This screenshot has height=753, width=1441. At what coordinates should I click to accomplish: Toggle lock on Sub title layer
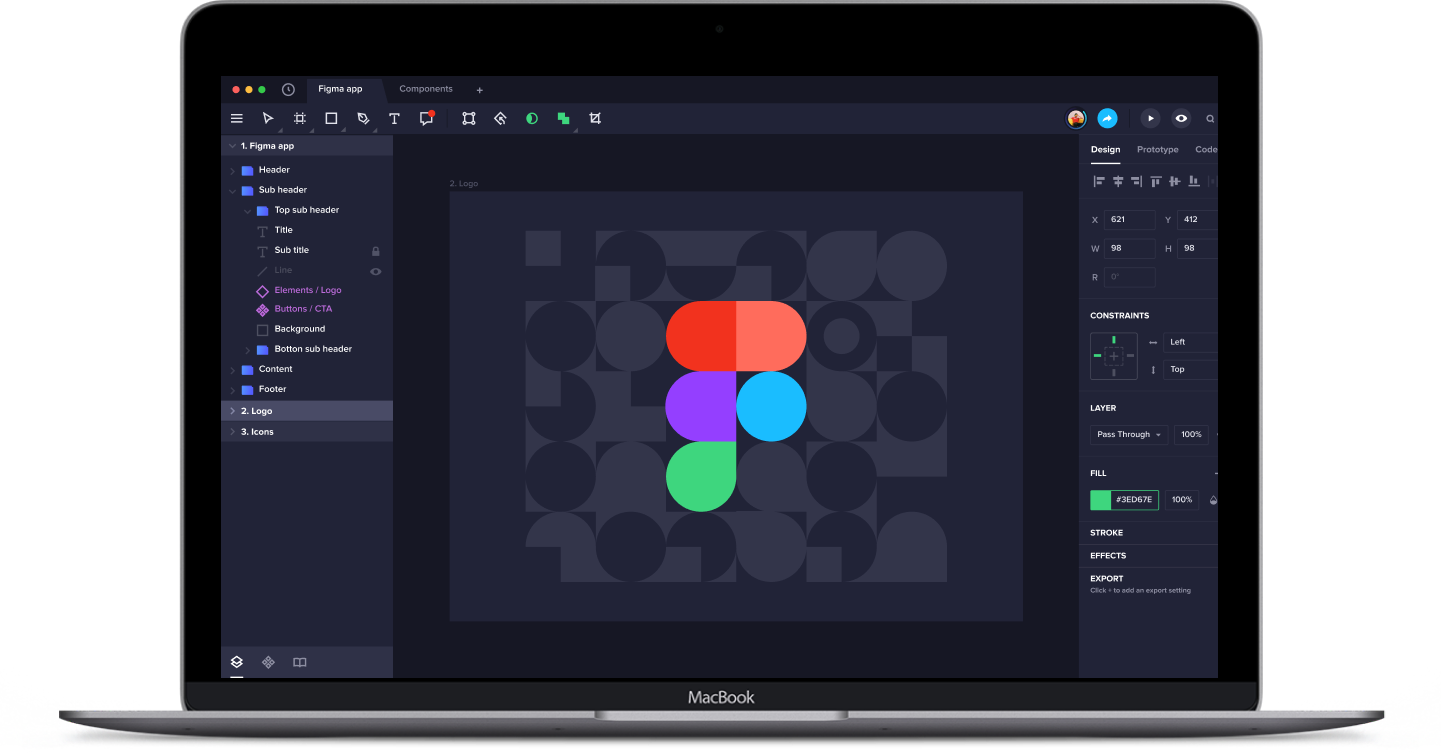(x=376, y=251)
